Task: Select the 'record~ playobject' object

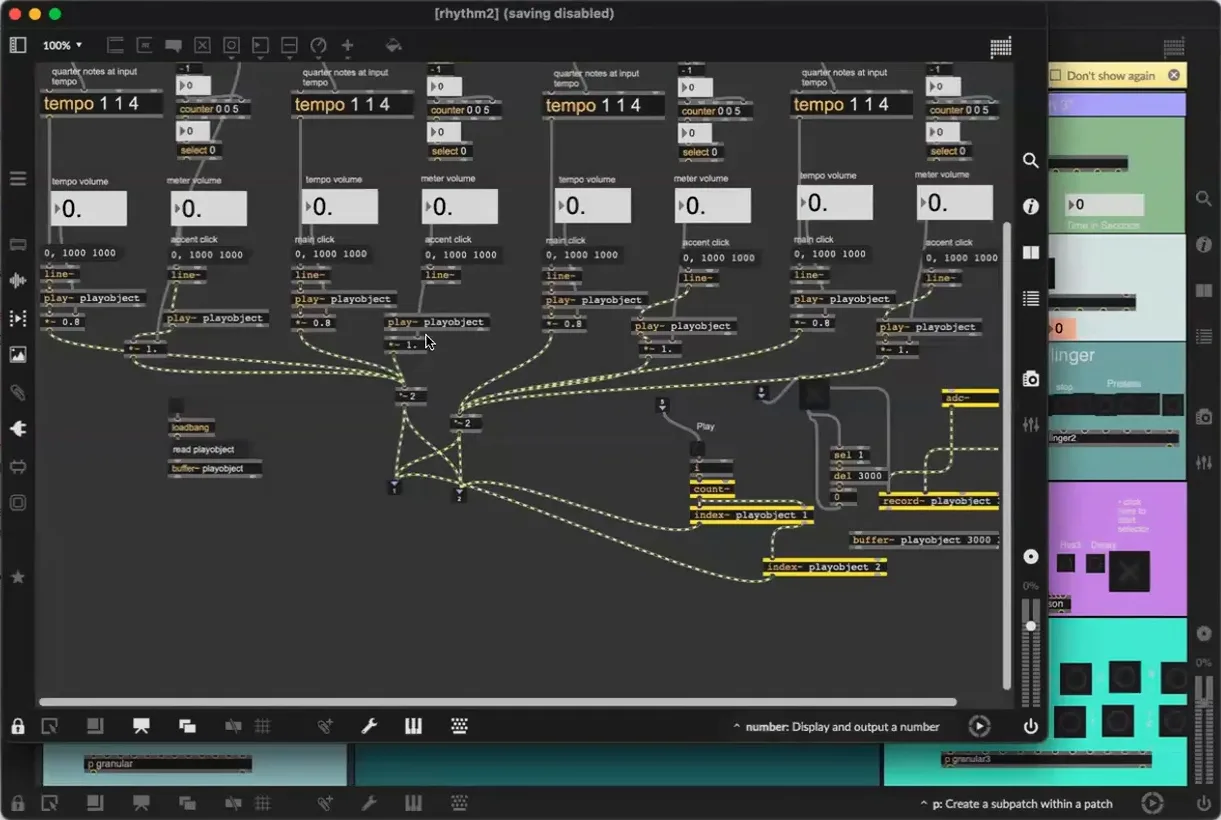Action: point(939,501)
